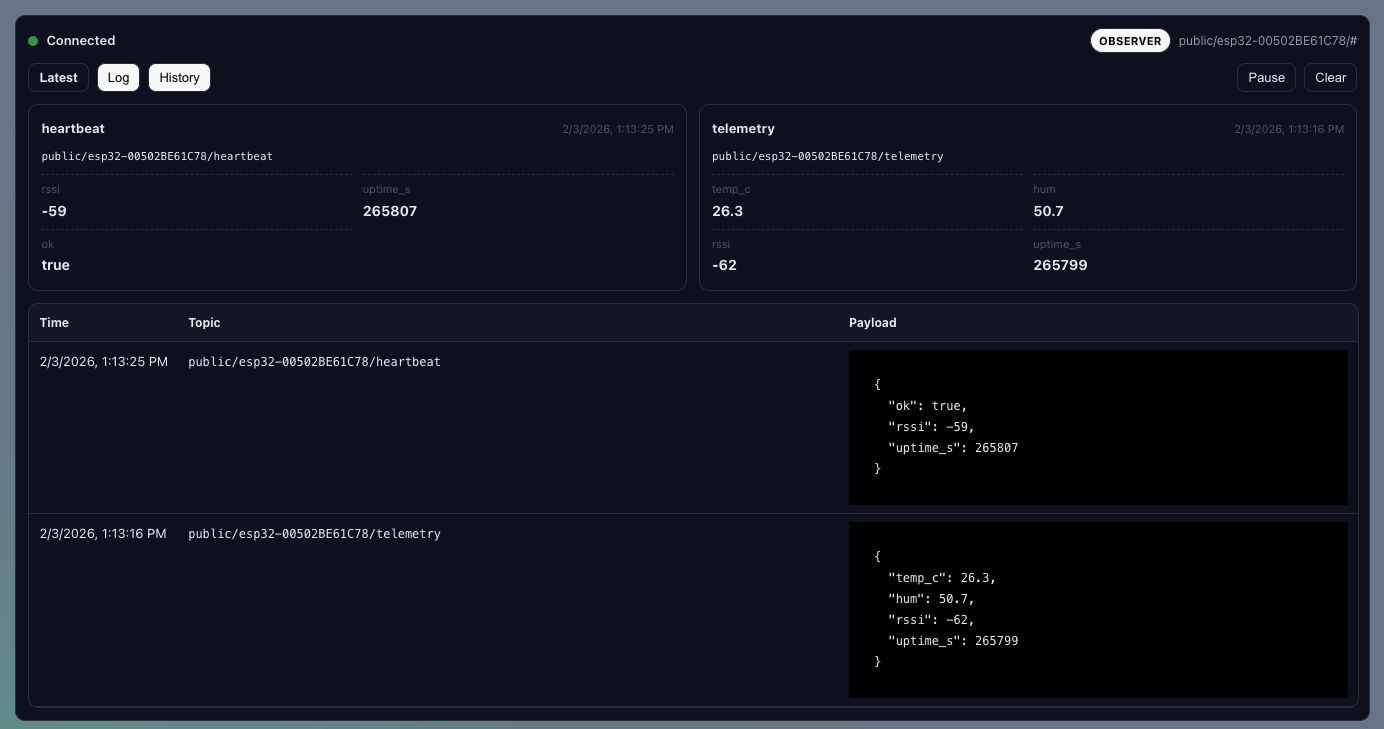
Task: Click the OBSERVER role badge
Action: (x=1130, y=41)
